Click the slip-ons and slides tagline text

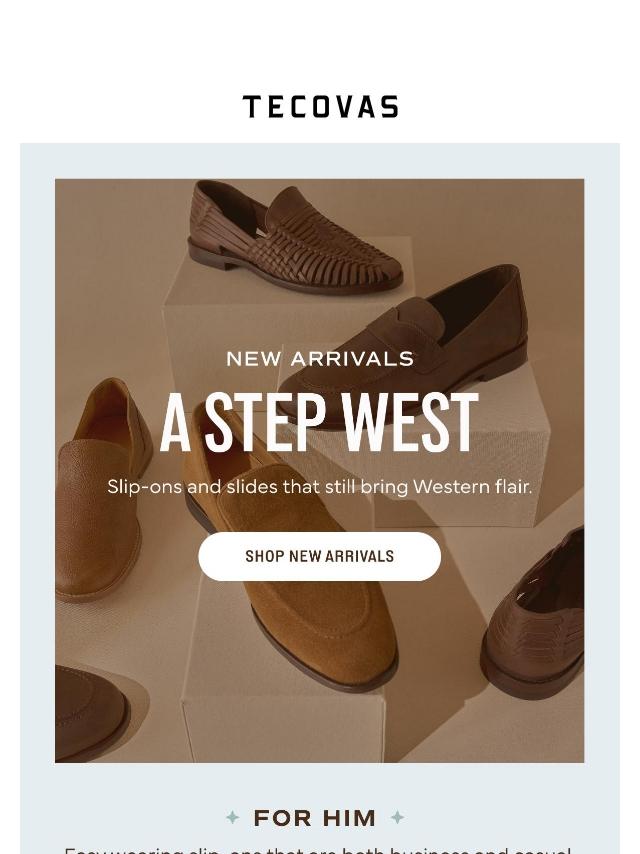click(x=320, y=487)
